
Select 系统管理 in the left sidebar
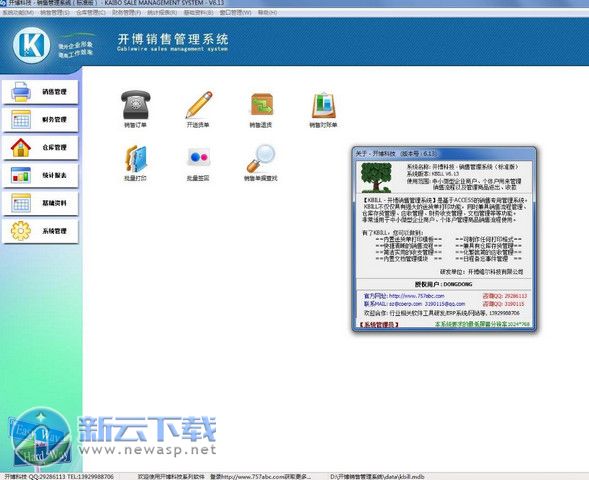click(40, 231)
